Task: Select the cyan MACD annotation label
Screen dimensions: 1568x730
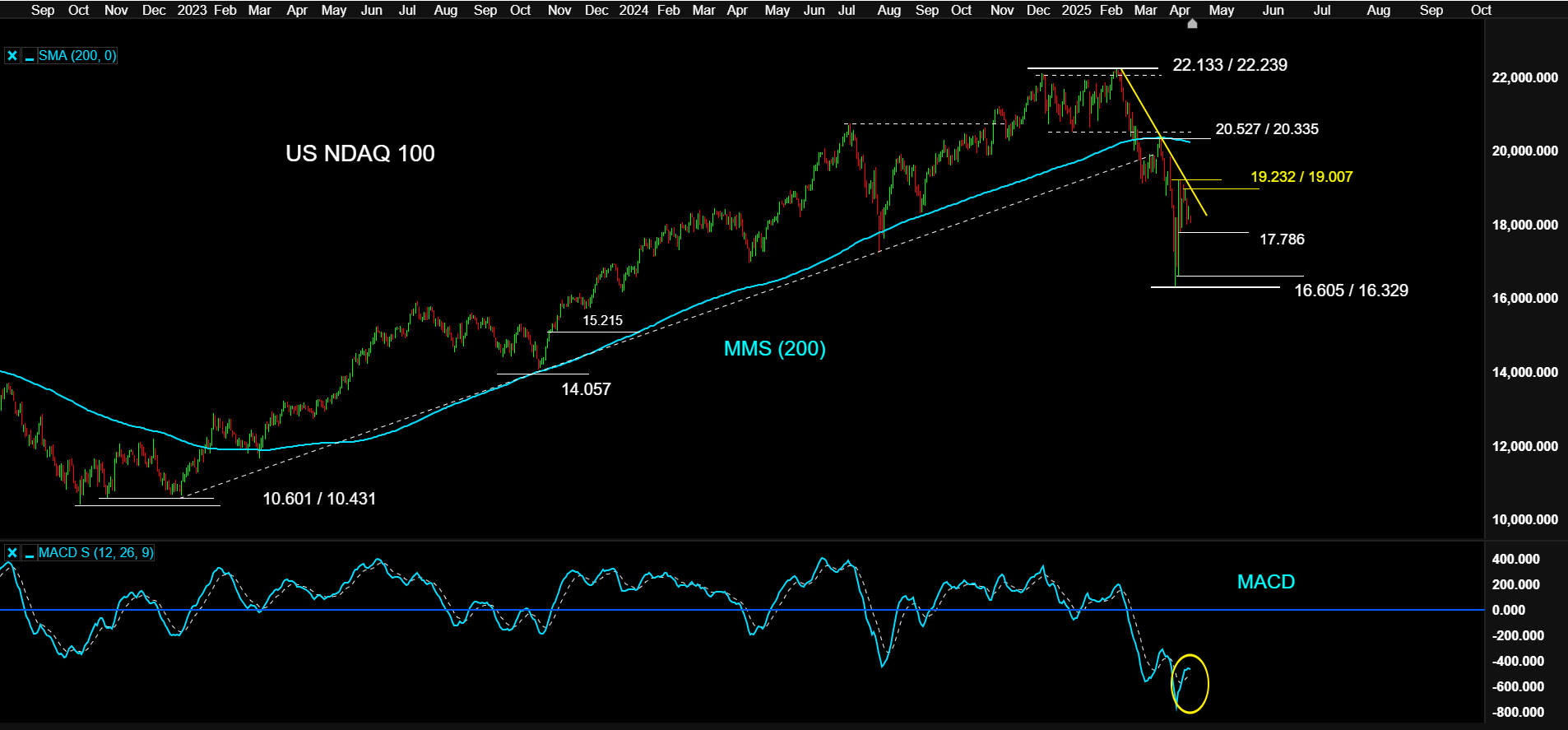Action: point(1266,582)
